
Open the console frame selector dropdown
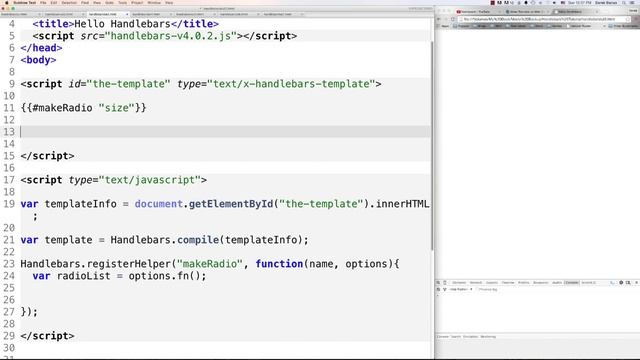(x=461, y=289)
